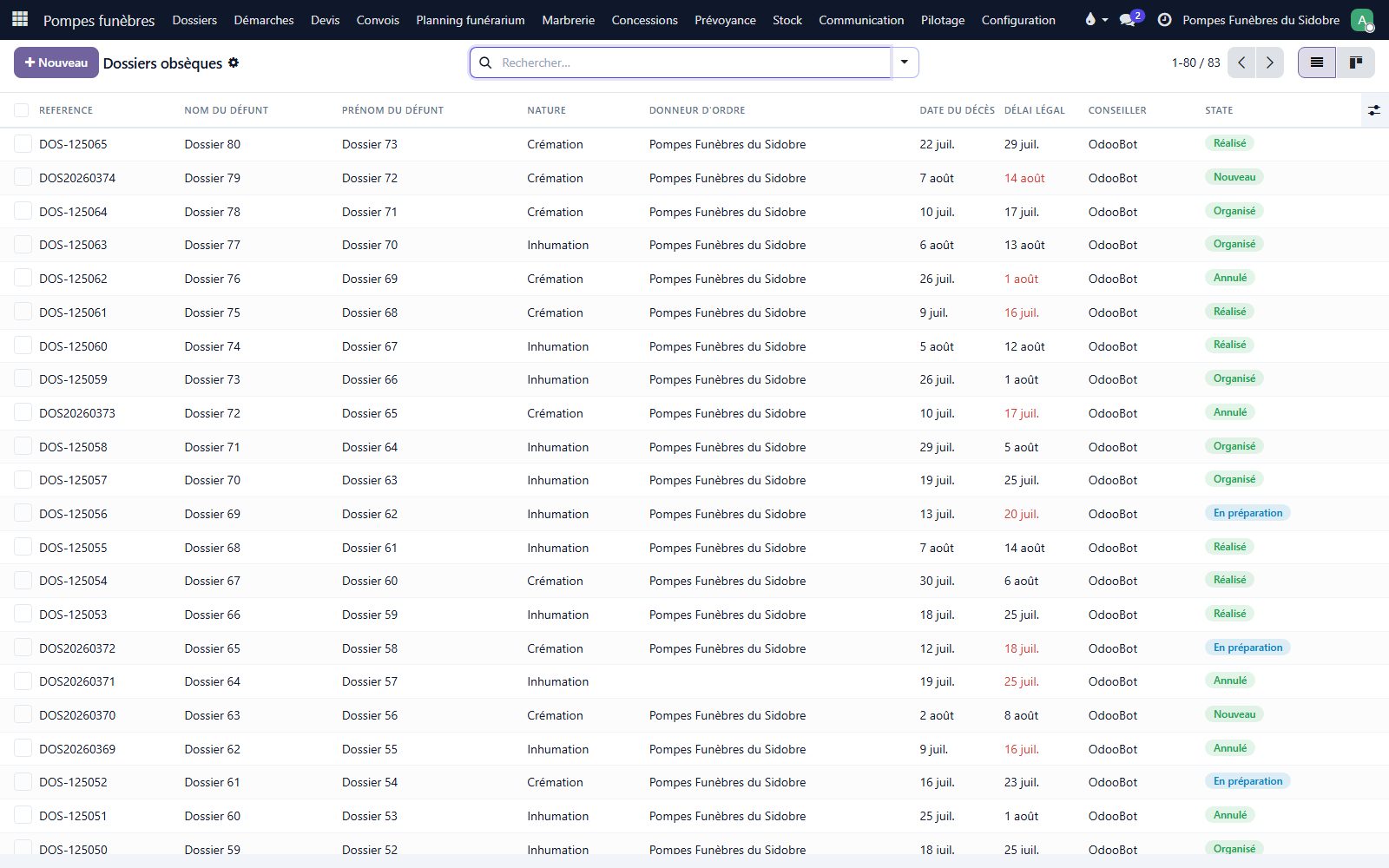
Task: Open the Pilotage menu
Action: (943, 20)
